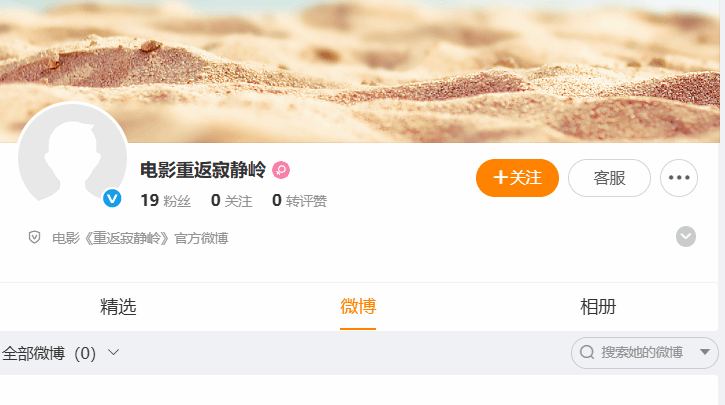Click the sand cover banner image
This screenshot has width=725, height=405.
click(360, 71)
